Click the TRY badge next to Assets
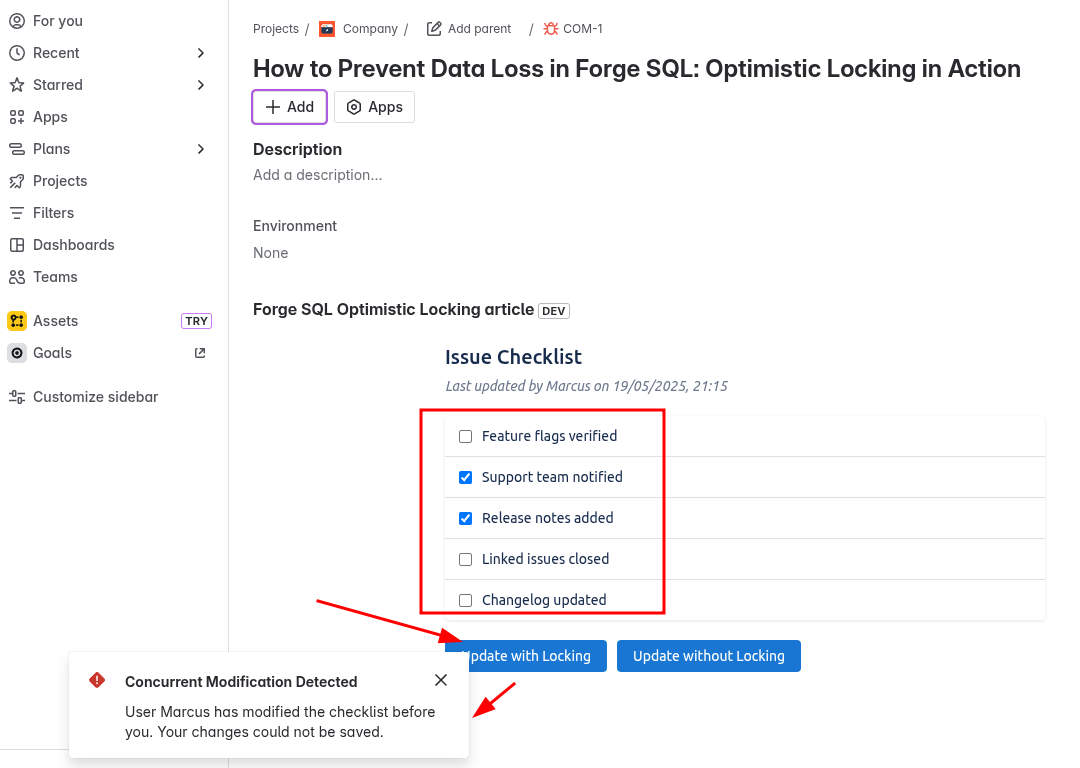This screenshot has height=768, width=1080. [x=196, y=321]
